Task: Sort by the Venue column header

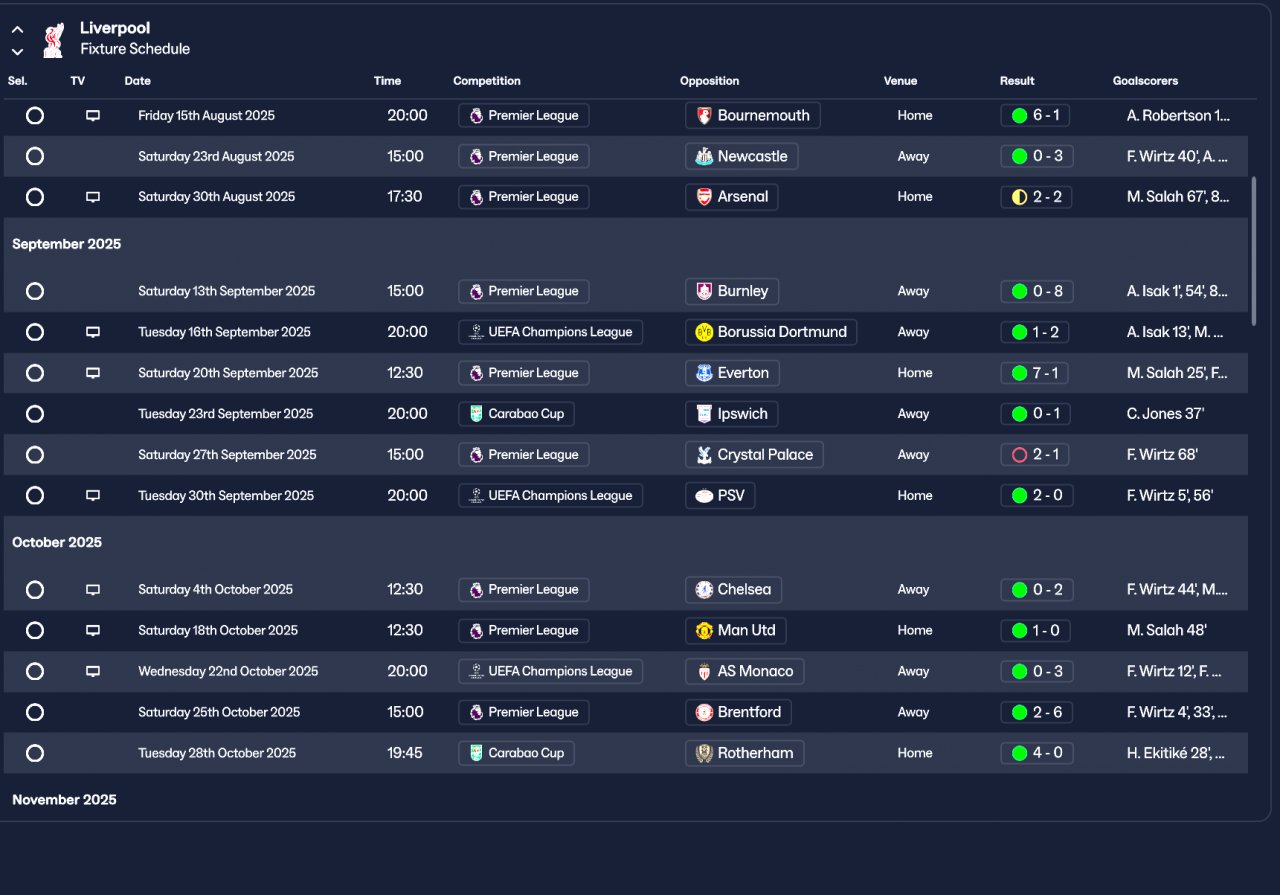Action: [x=900, y=81]
